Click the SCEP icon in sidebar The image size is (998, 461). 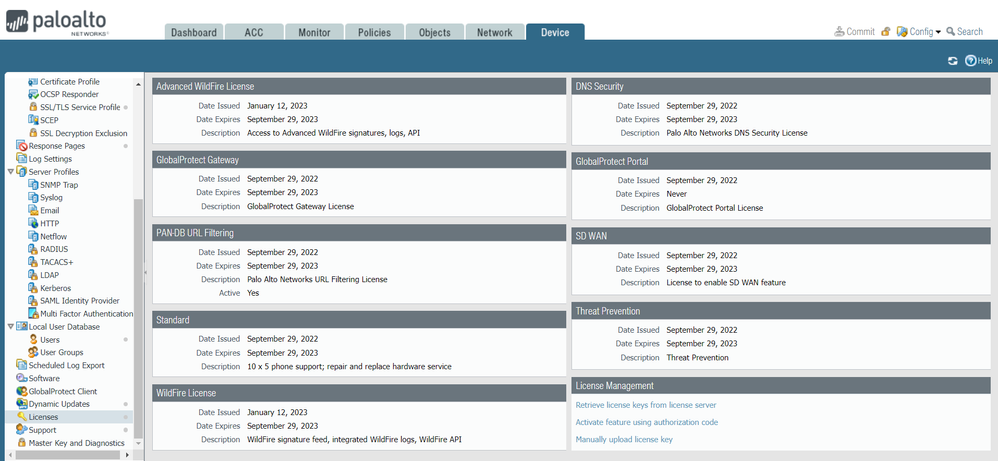[x=34, y=120]
